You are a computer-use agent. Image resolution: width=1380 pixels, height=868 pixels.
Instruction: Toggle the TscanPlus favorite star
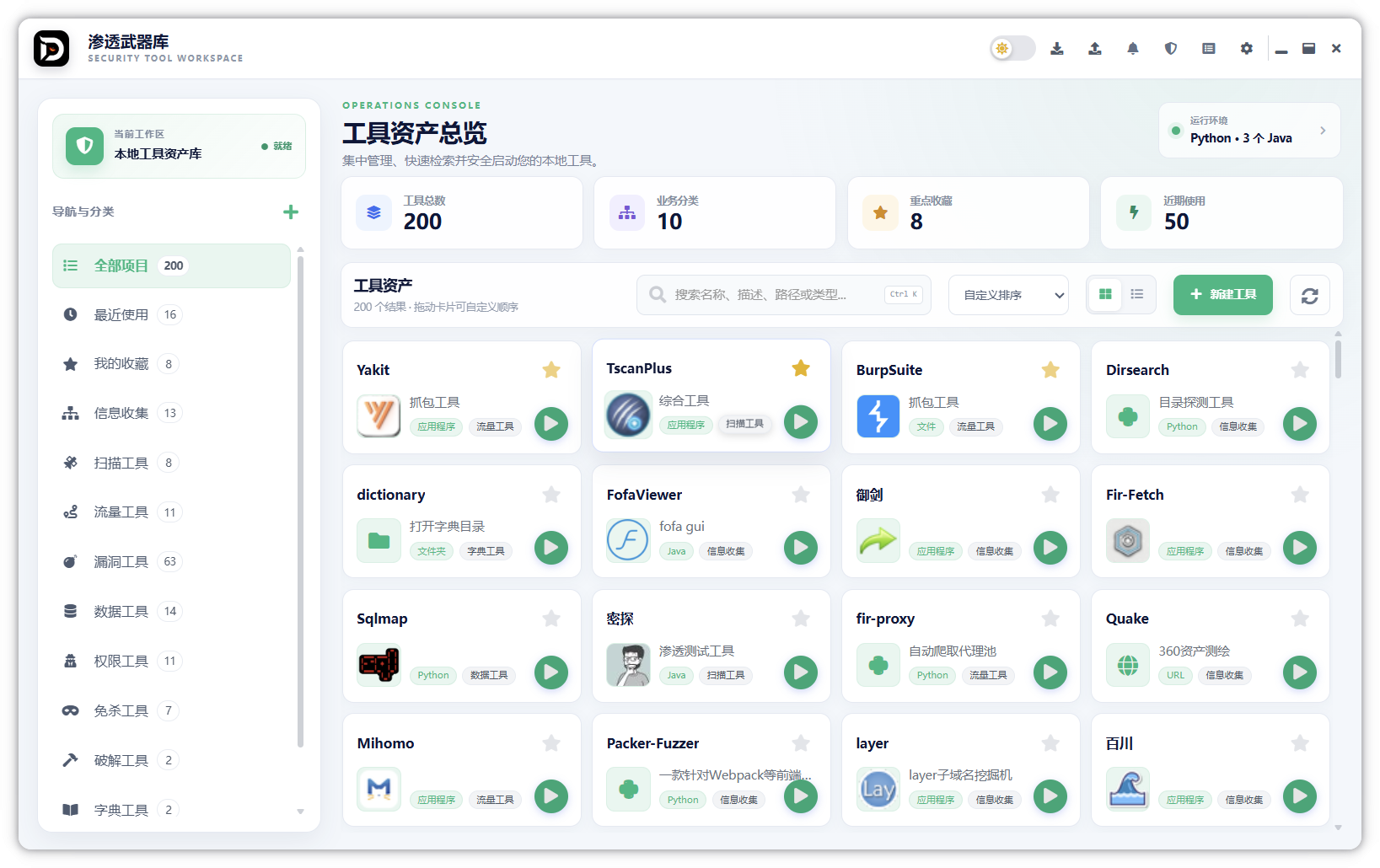click(x=801, y=368)
